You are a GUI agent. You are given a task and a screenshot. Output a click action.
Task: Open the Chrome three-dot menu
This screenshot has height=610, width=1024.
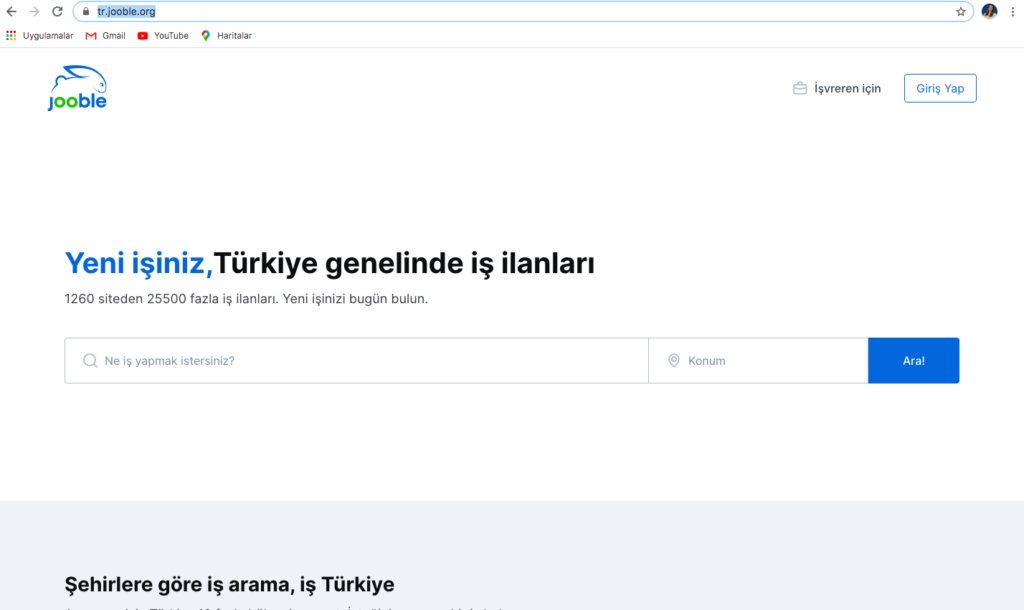[1012, 12]
